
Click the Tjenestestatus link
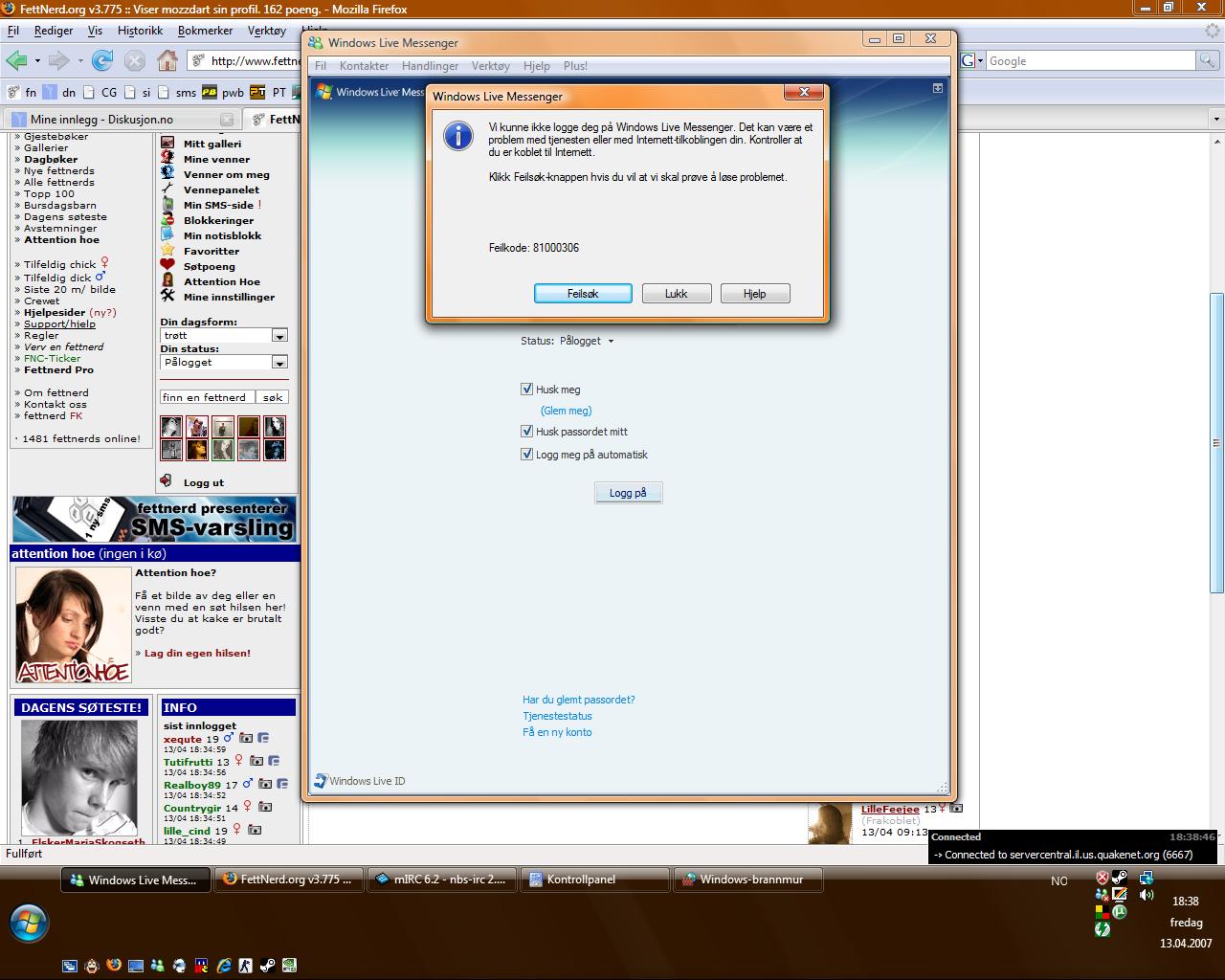(x=557, y=716)
